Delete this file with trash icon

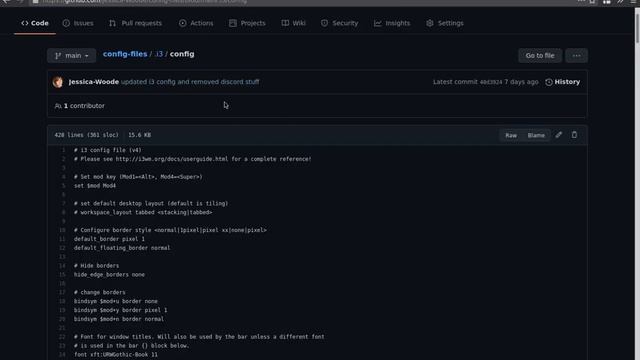[x=574, y=135]
